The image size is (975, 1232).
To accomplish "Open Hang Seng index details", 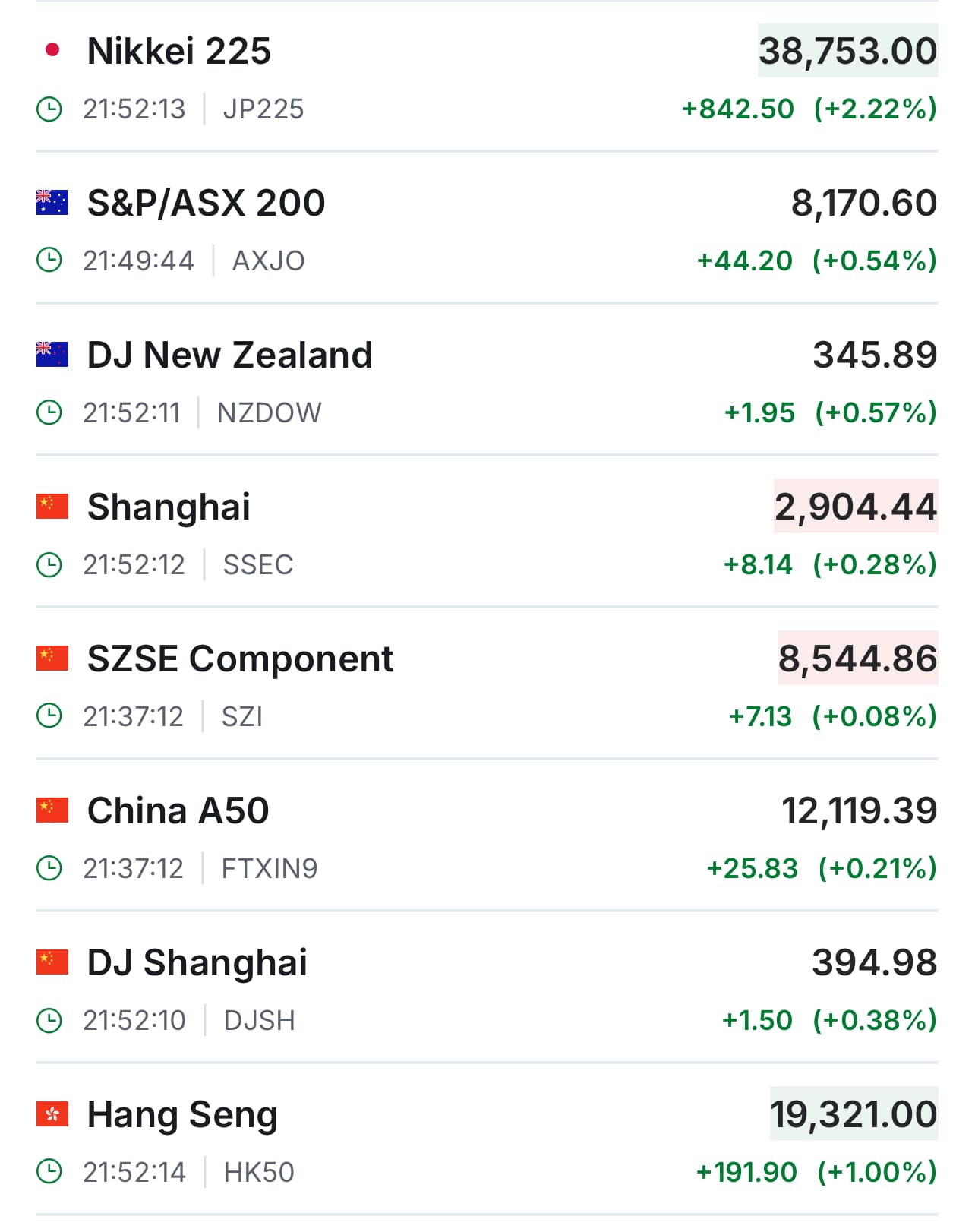I will pyautogui.click(x=182, y=1114).
